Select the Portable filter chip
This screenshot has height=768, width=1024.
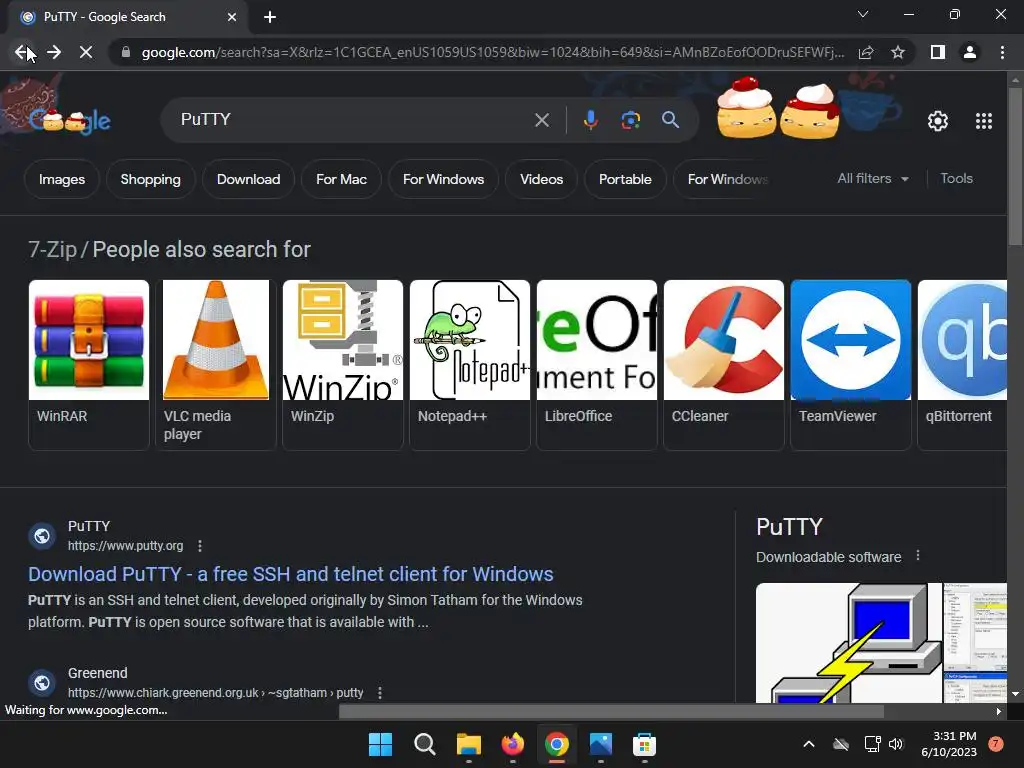tap(625, 179)
